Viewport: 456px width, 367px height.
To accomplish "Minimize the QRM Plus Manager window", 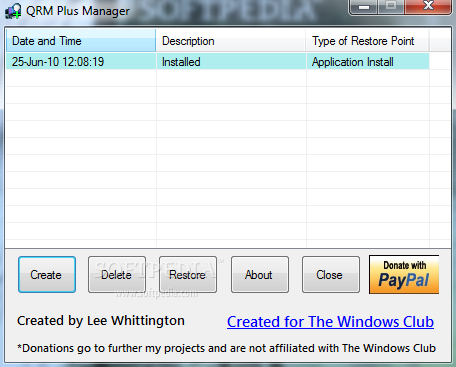I will pos(364,7).
